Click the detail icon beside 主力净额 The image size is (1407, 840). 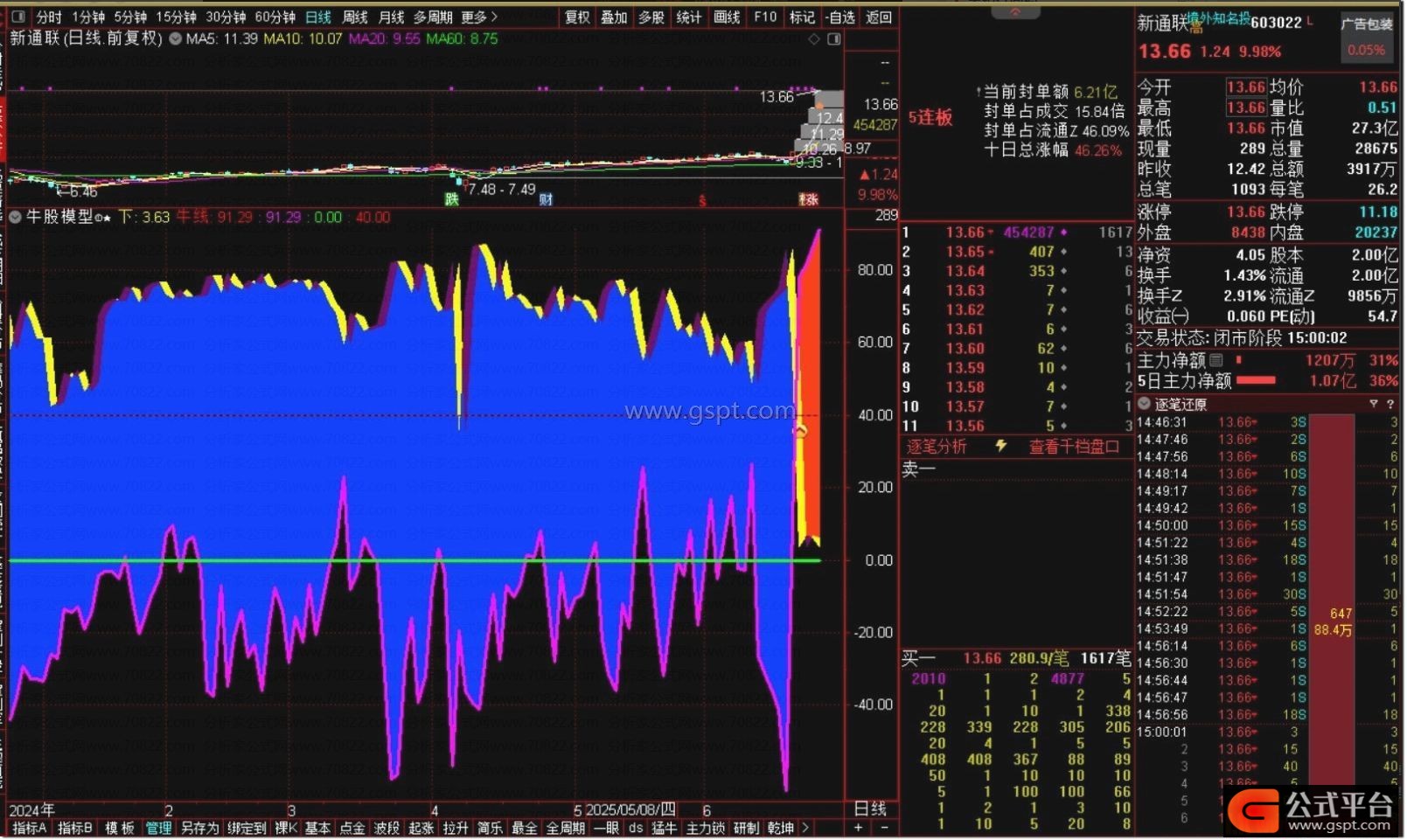tap(1216, 360)
